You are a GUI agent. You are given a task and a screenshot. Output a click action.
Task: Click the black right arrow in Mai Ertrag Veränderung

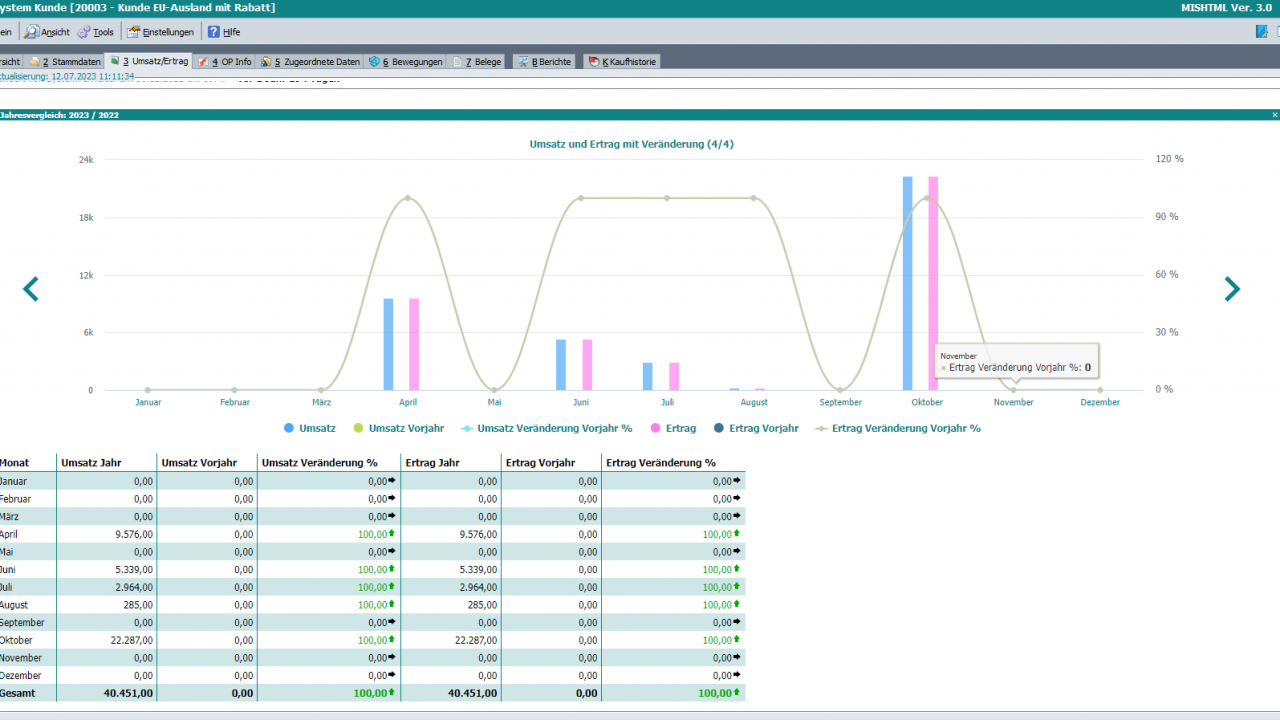tap(736, 551)
